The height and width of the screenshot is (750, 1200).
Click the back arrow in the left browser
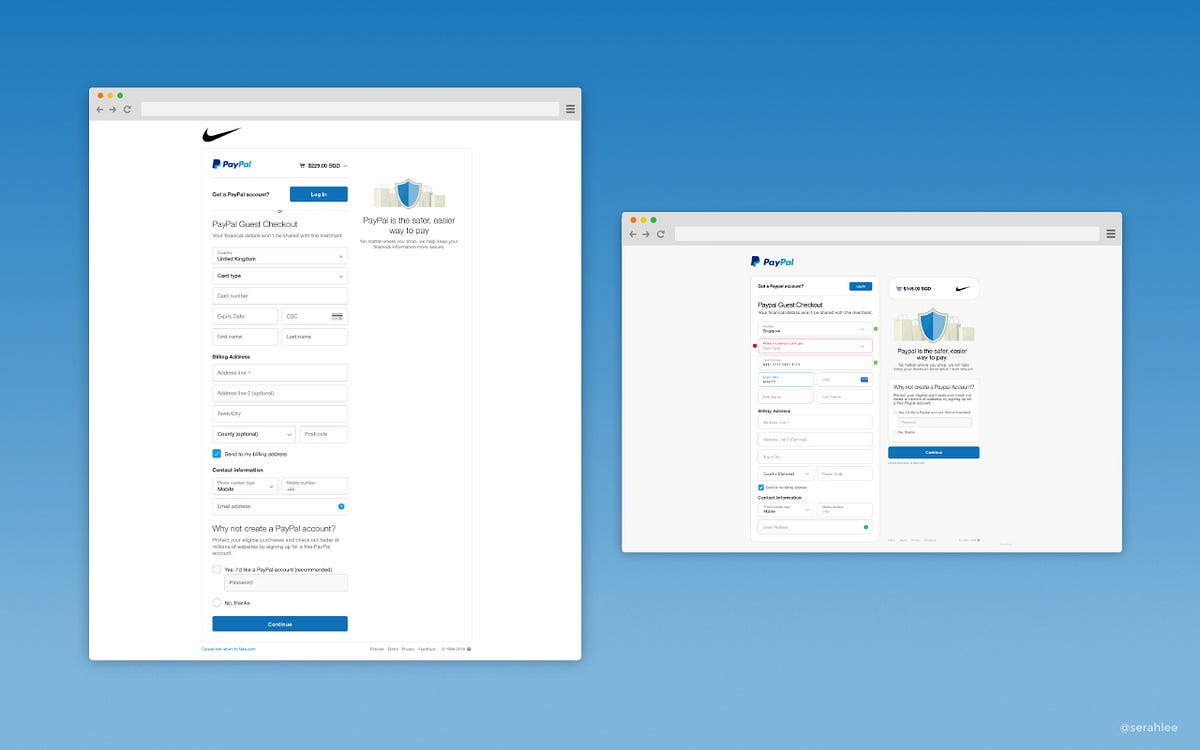99,109
